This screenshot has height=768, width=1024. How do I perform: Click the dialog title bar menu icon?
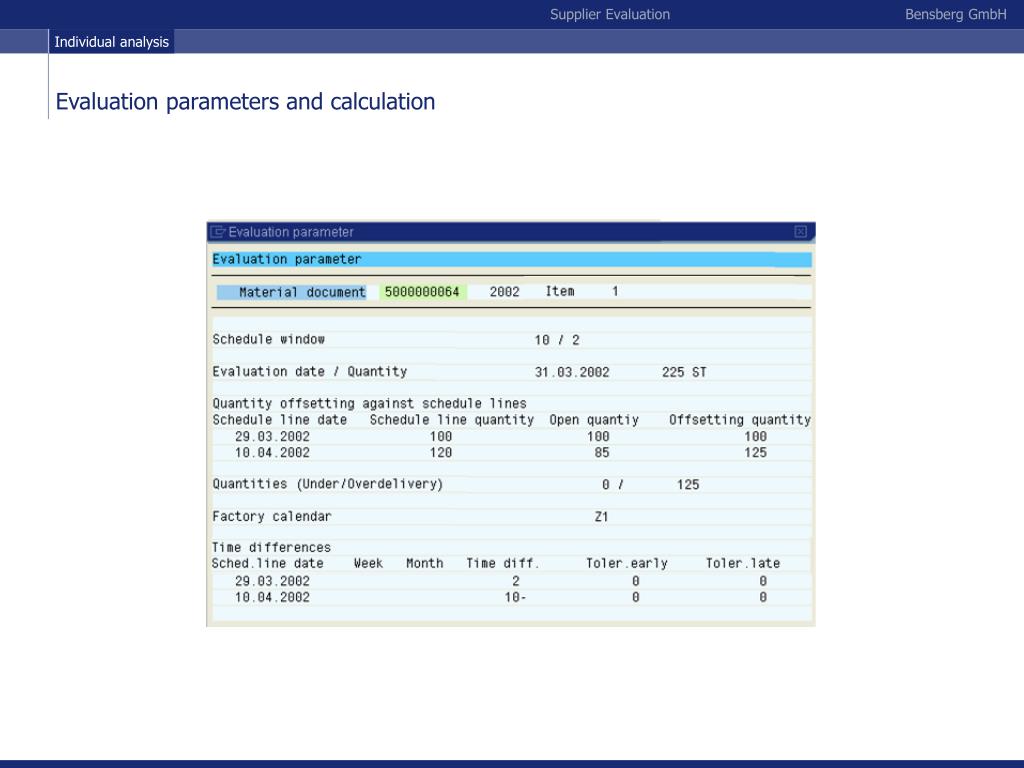coord(217,232)
